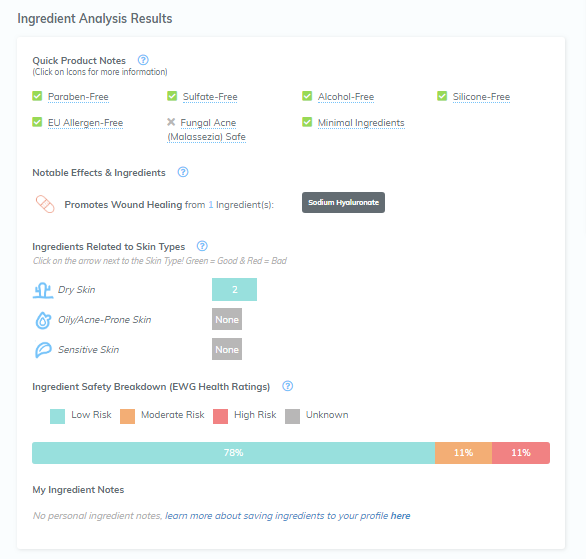Expand Dry Skin count box showing 2
This screenshot has width=586, height=559.
[x=234, y=289]
